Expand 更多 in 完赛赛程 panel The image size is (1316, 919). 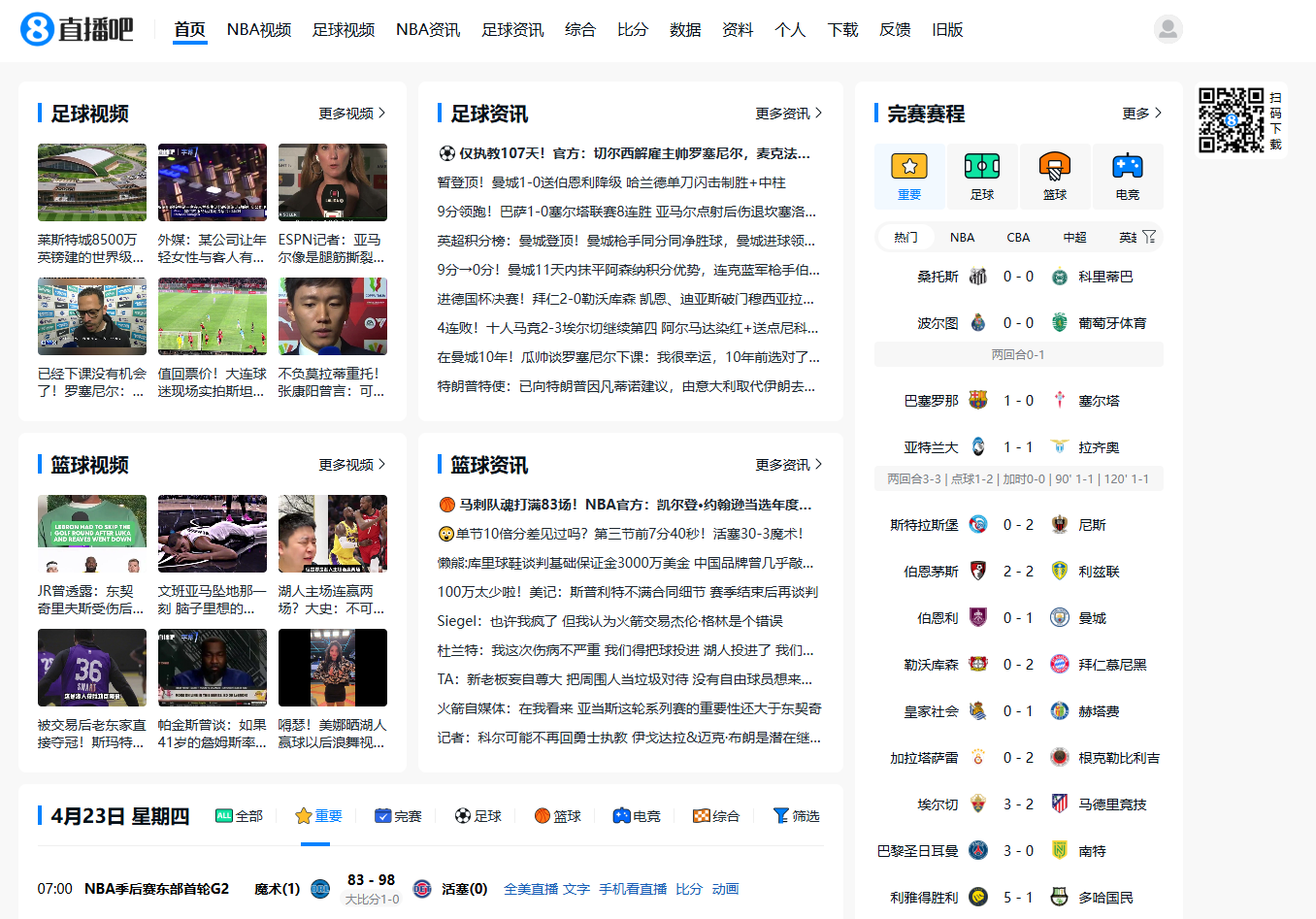point(1141,114)
